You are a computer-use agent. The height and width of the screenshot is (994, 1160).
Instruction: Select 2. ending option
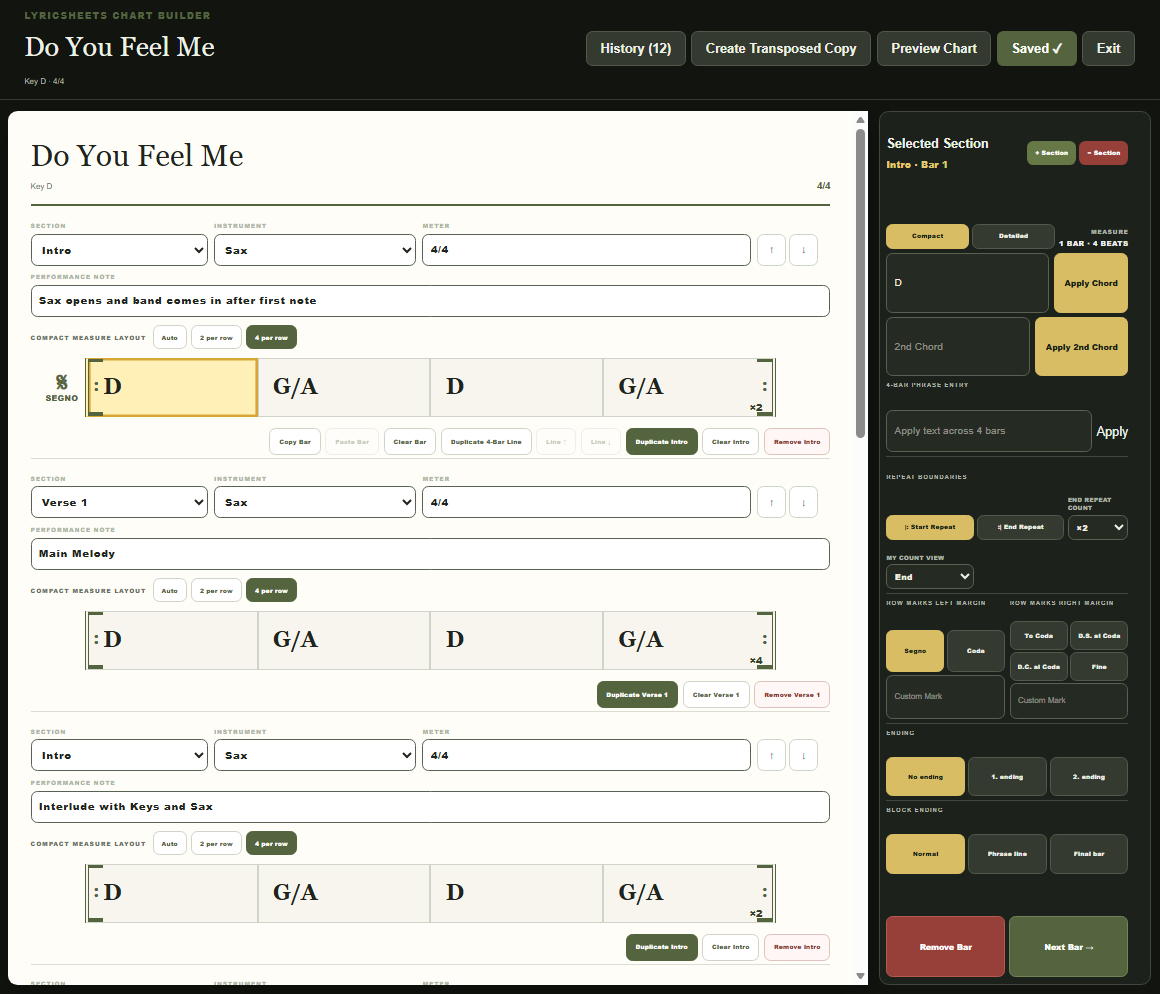tap(1089, 777)
